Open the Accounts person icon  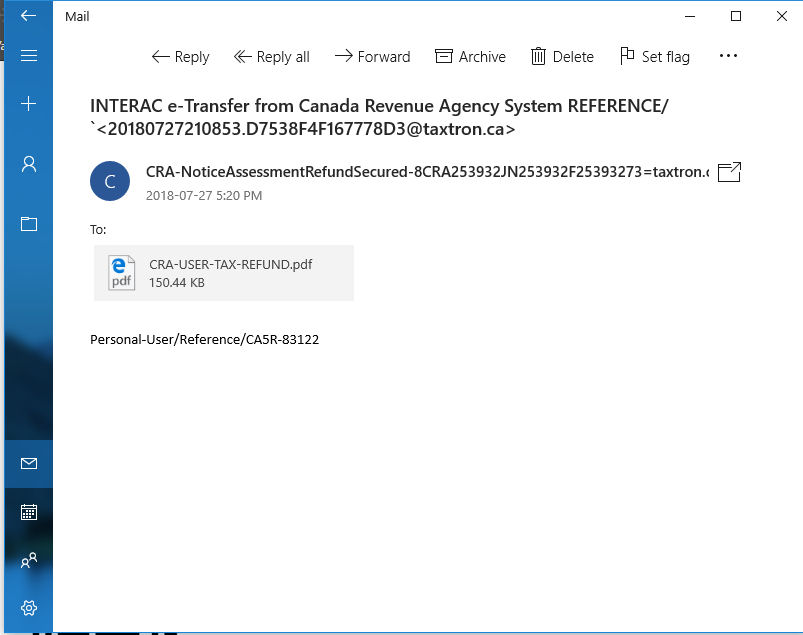tap(29, 164)
